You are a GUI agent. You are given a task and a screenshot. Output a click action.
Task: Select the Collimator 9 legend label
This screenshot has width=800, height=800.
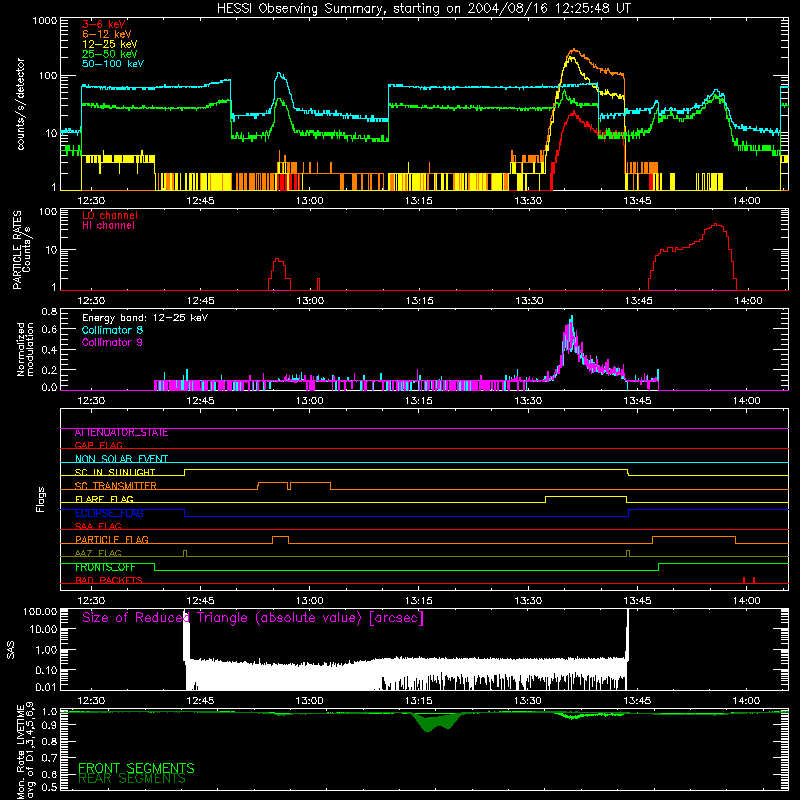point(112,342)
